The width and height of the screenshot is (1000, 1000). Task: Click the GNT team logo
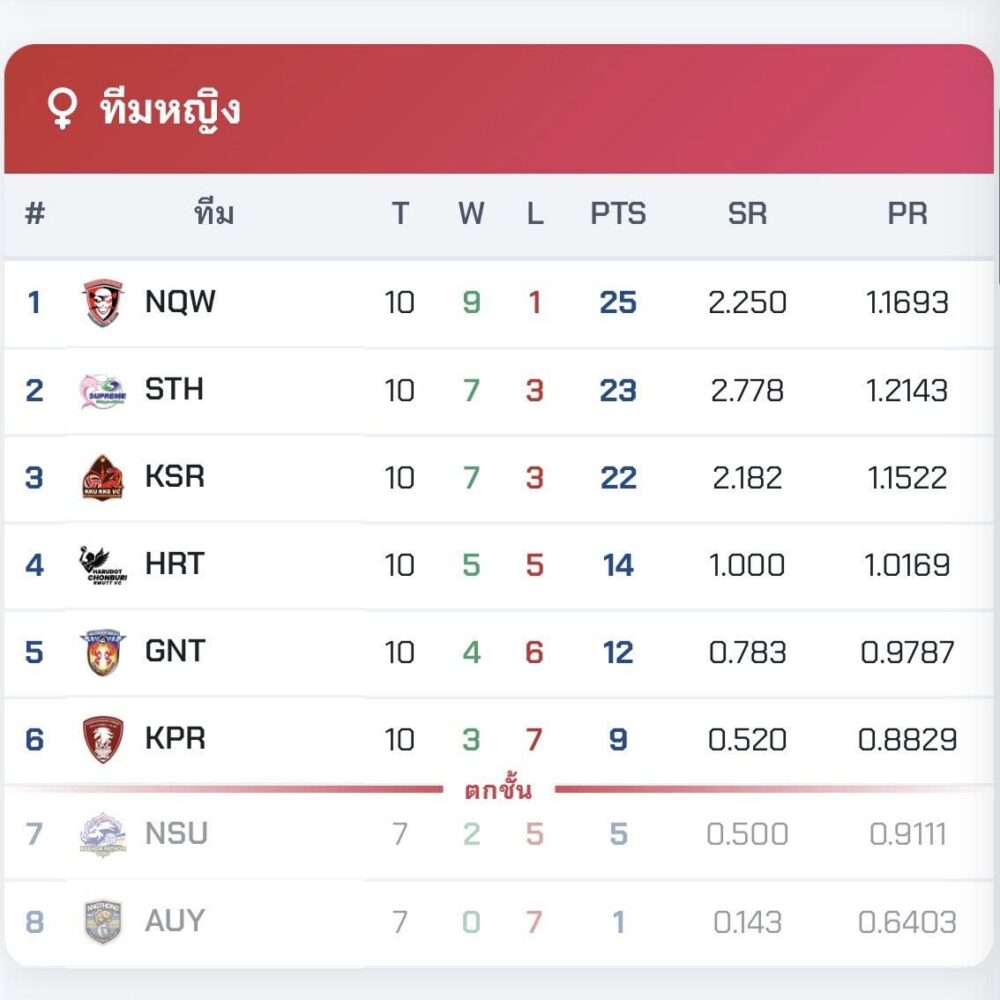coord(103,652)
